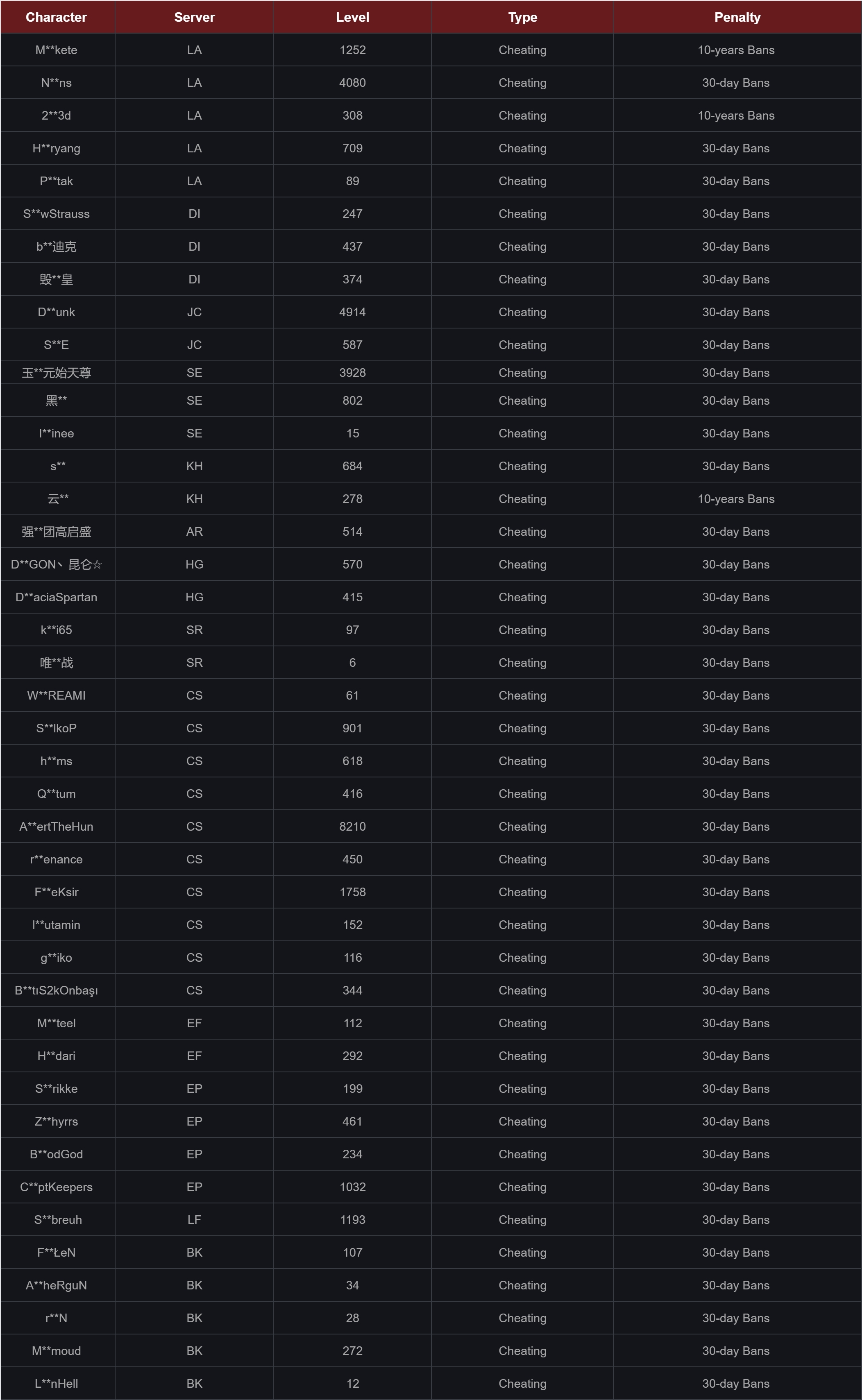Click the level value 8210

[x=352, y=826]
